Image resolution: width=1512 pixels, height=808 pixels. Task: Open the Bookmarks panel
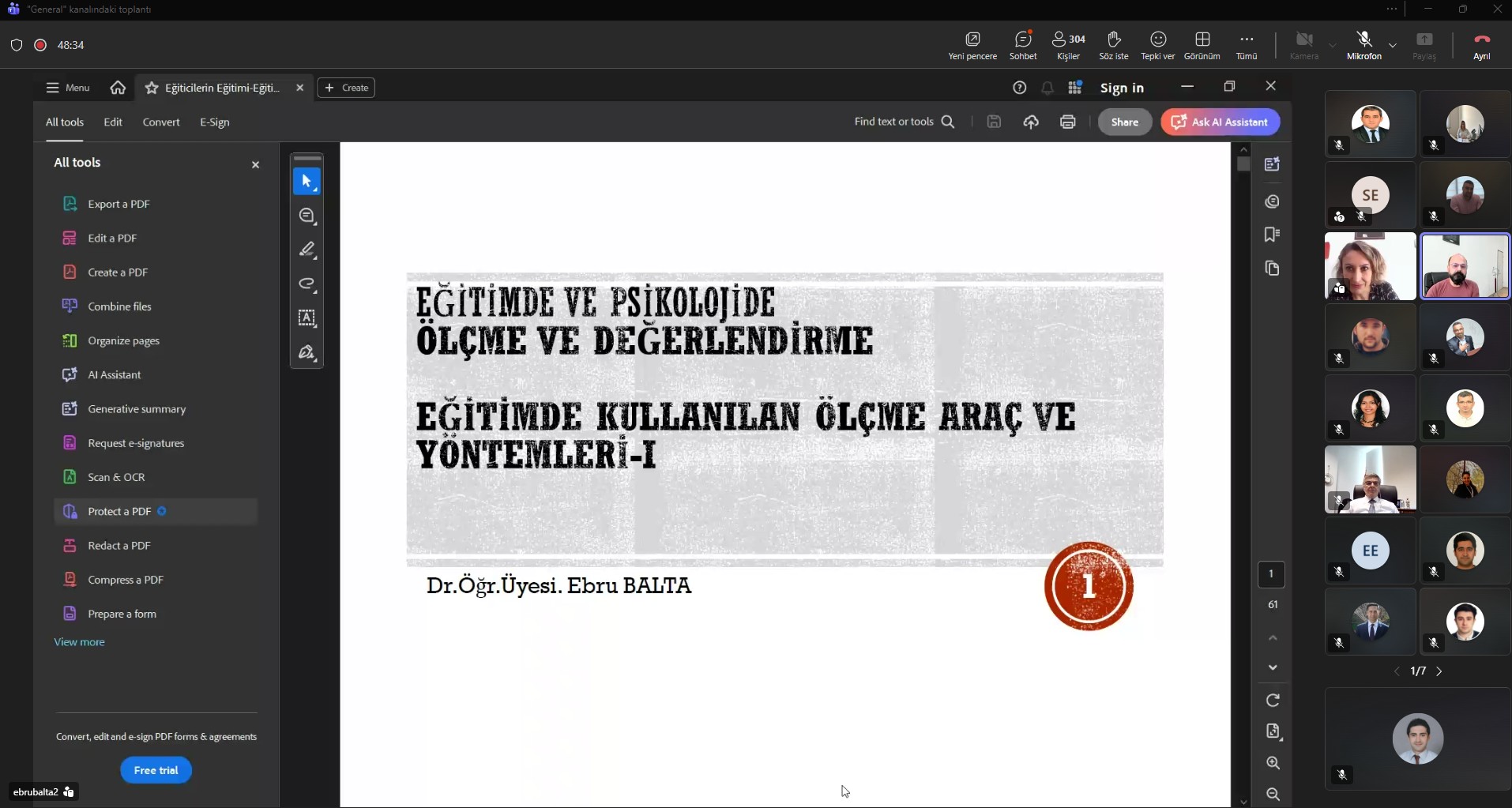(x=1273, y=235)
